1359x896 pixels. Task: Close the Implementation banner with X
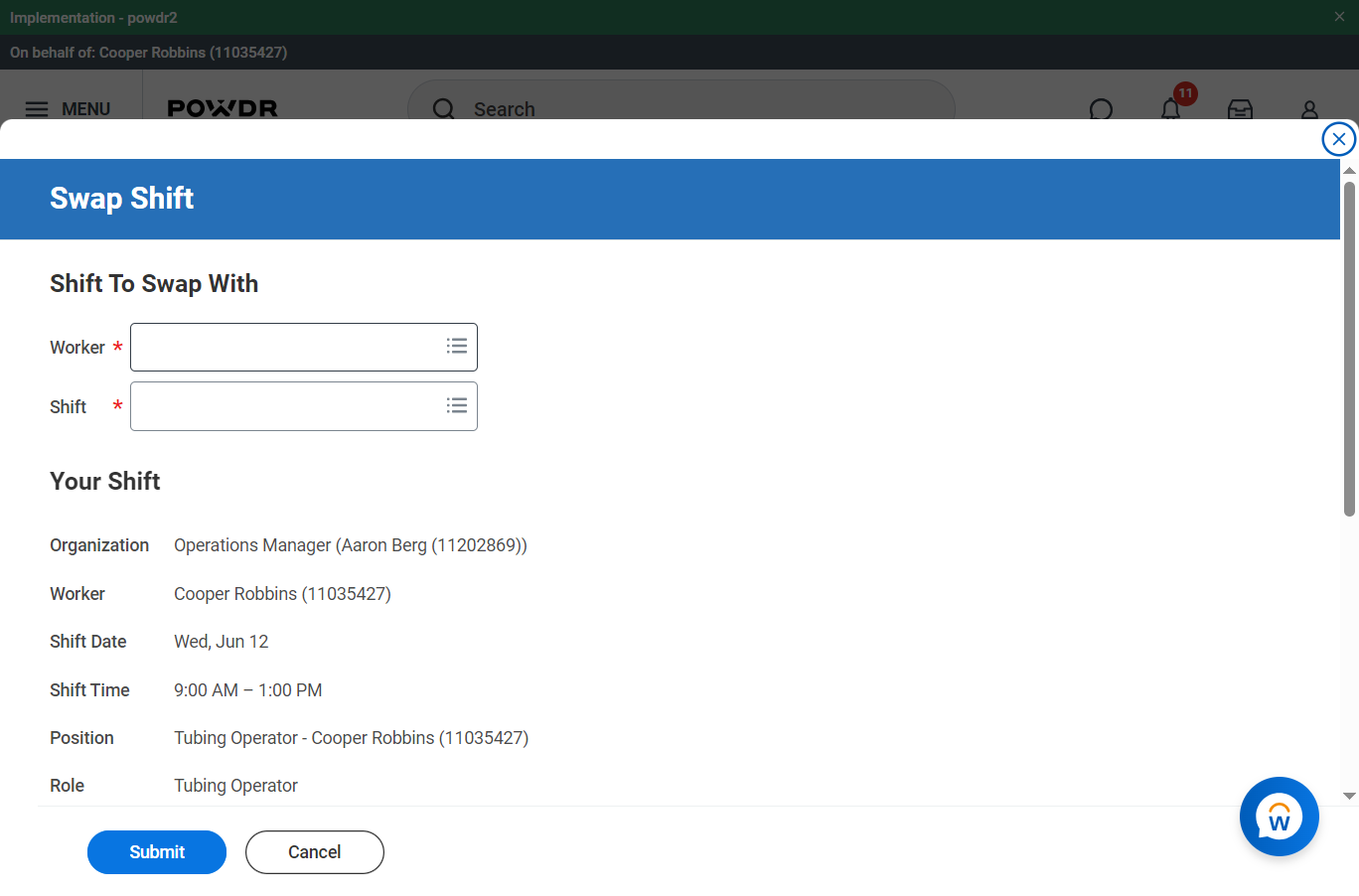[1339, 17]
